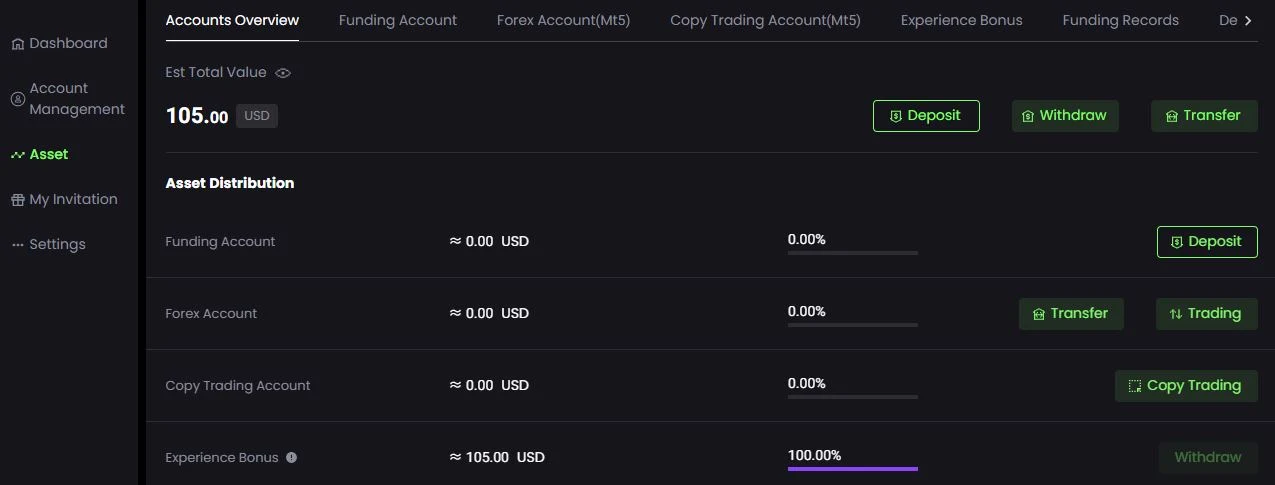Image resolution: width=1275 pixels, height=485 pixels.
Task: Select the Asset sidebar item
Action: pos(40,154)
